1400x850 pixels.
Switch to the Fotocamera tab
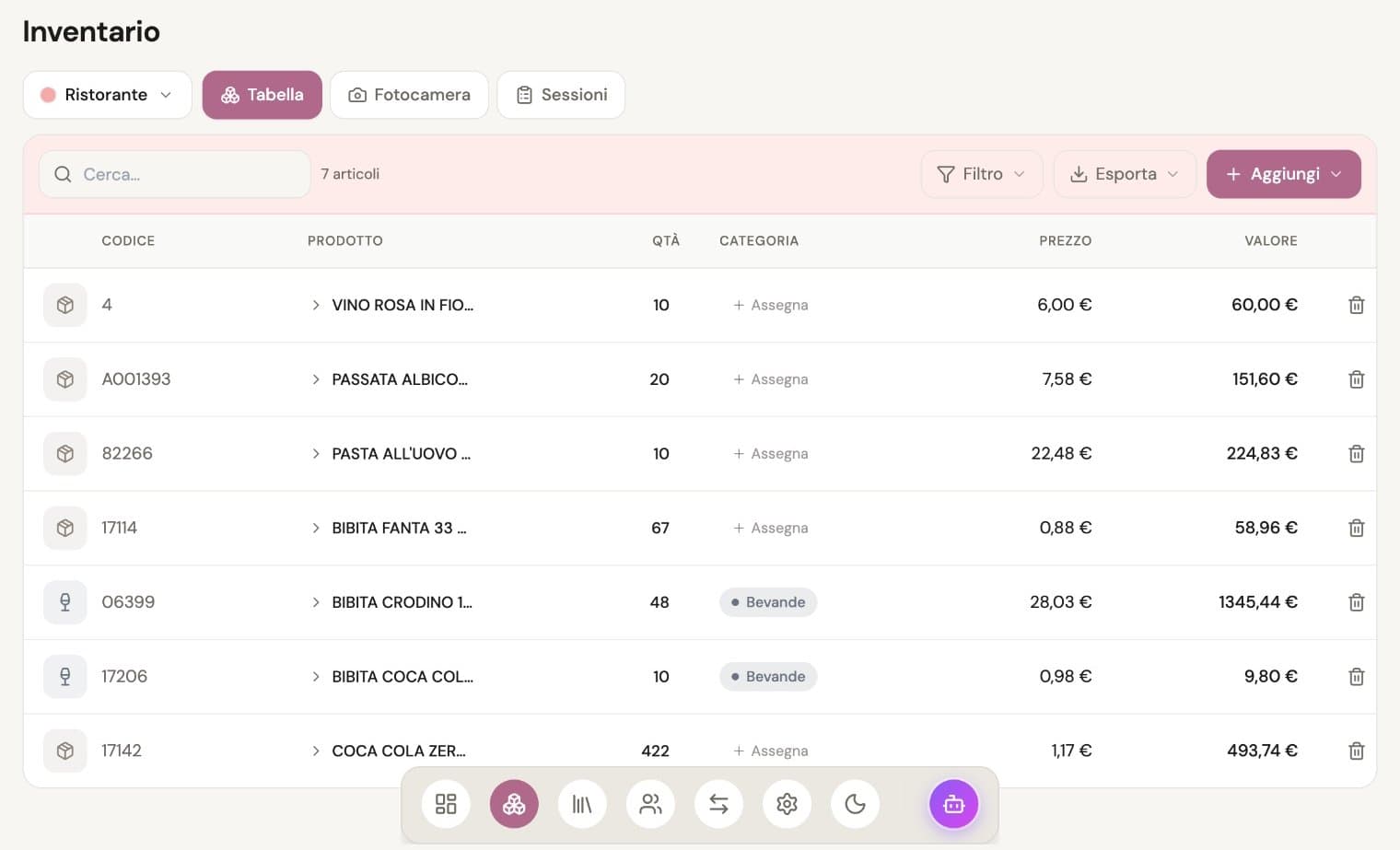pyautogui.click(x=409, y=95)
